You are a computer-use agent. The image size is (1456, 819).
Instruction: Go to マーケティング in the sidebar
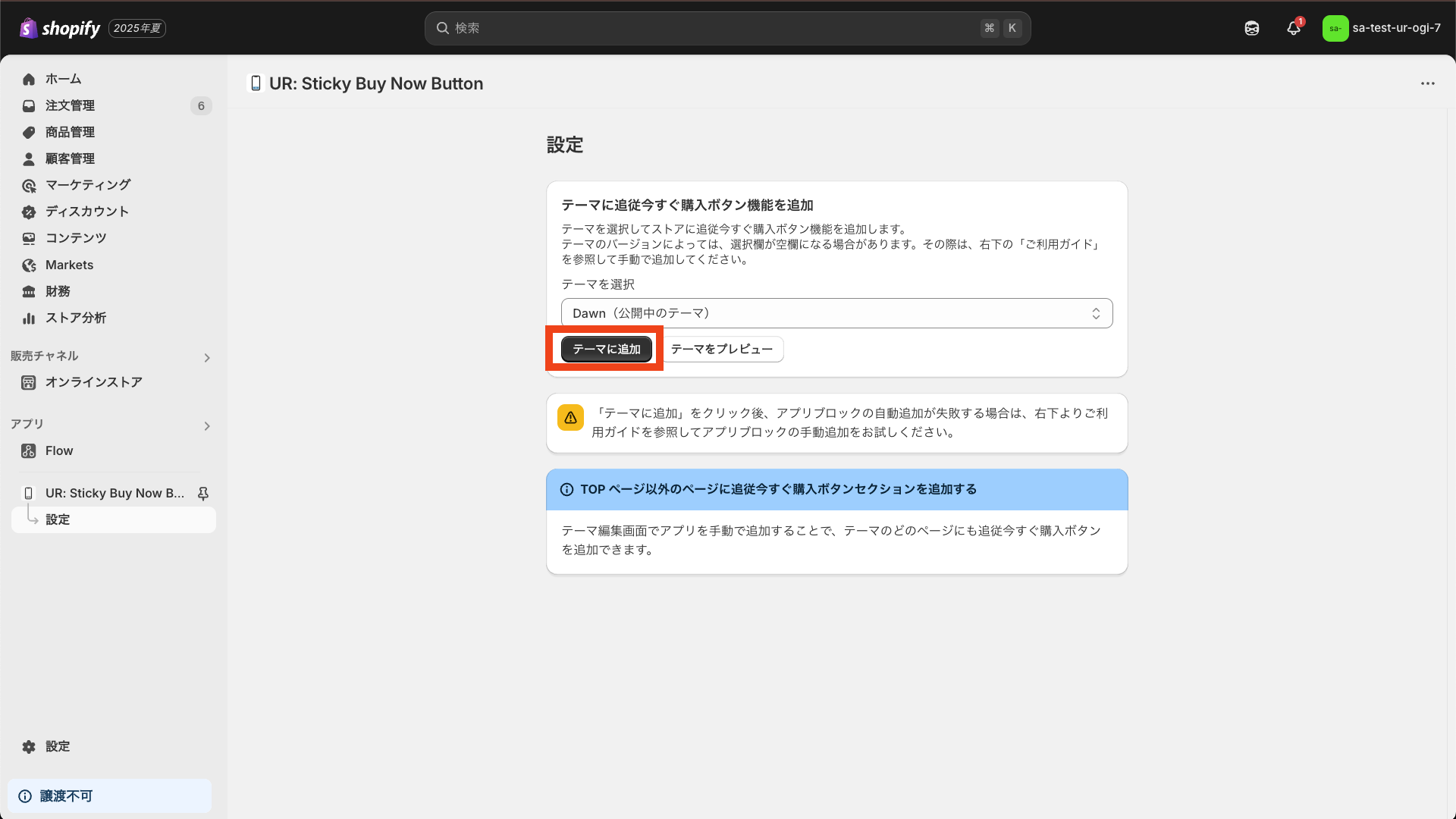click(x=88, y=185)
